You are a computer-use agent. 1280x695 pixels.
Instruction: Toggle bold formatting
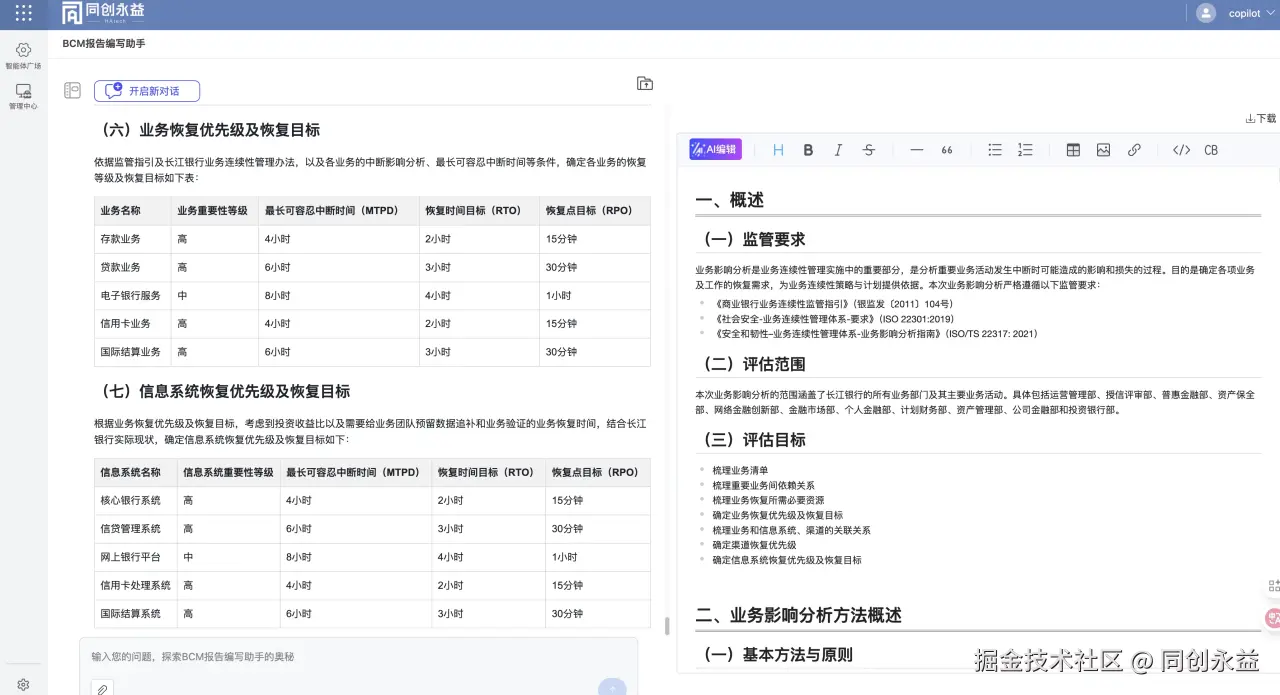pyautogui.click(x=808, y=150)
